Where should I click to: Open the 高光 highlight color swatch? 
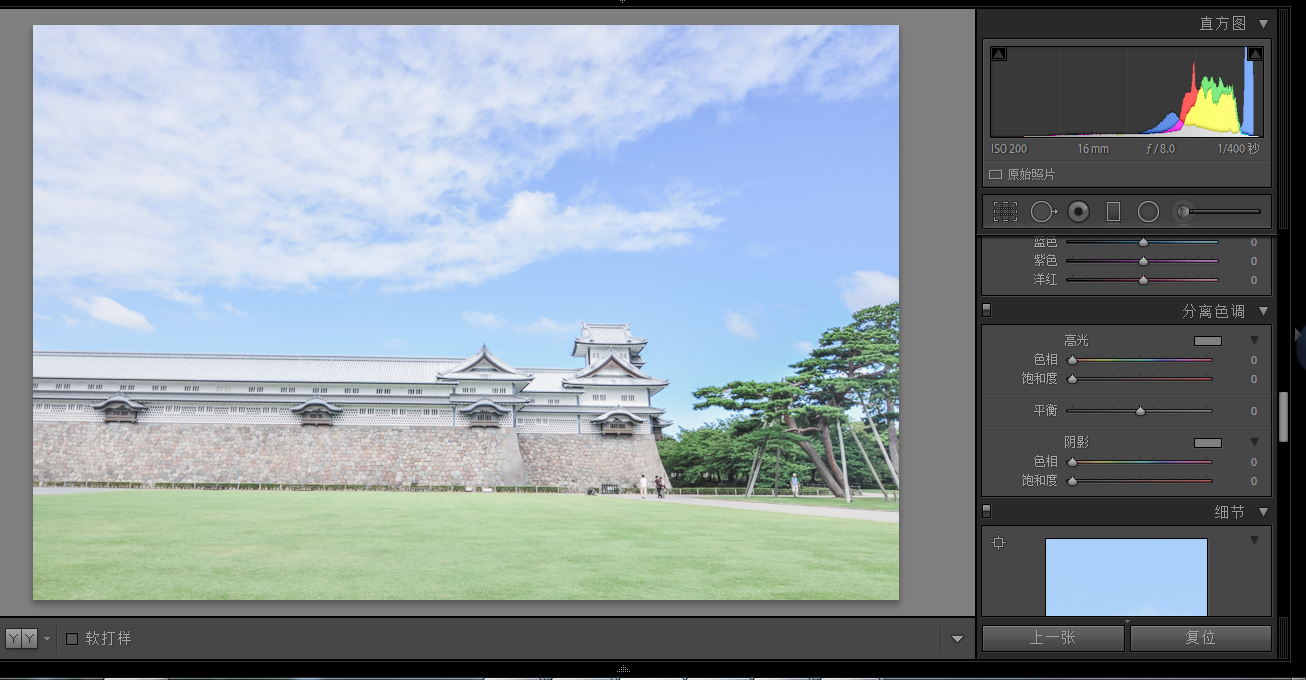tap(1208, 341)
